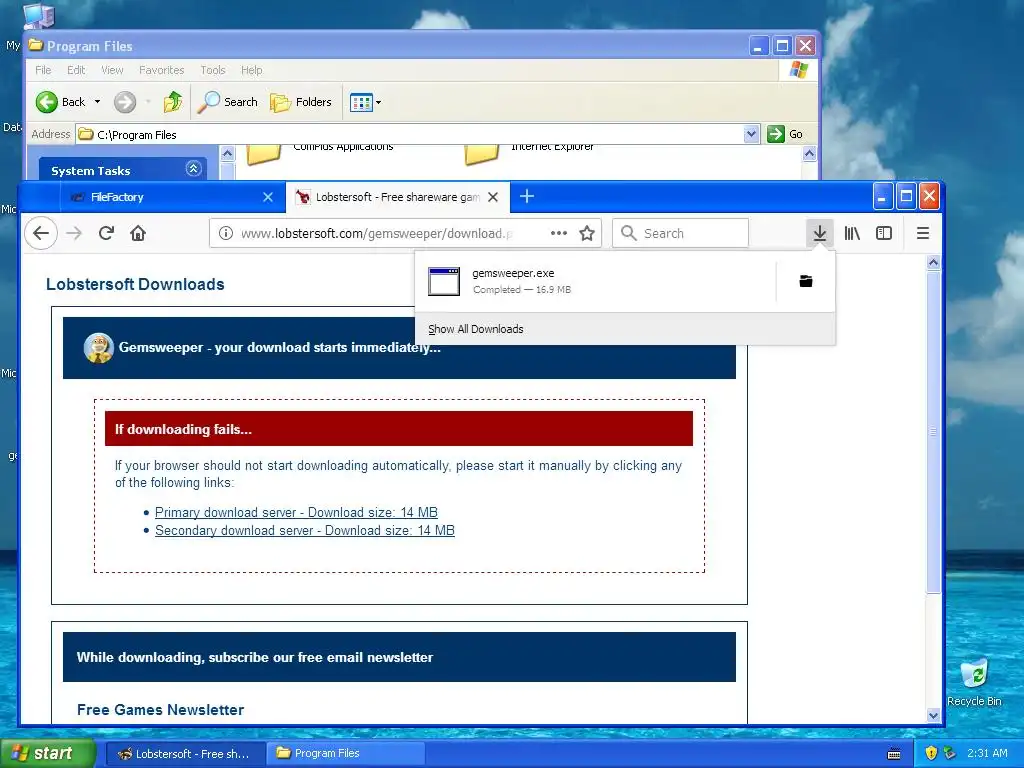Screen dimensions: 1024x768
Task: Toggle Firefox downloads panel arrow
Action: click(820, 233)
